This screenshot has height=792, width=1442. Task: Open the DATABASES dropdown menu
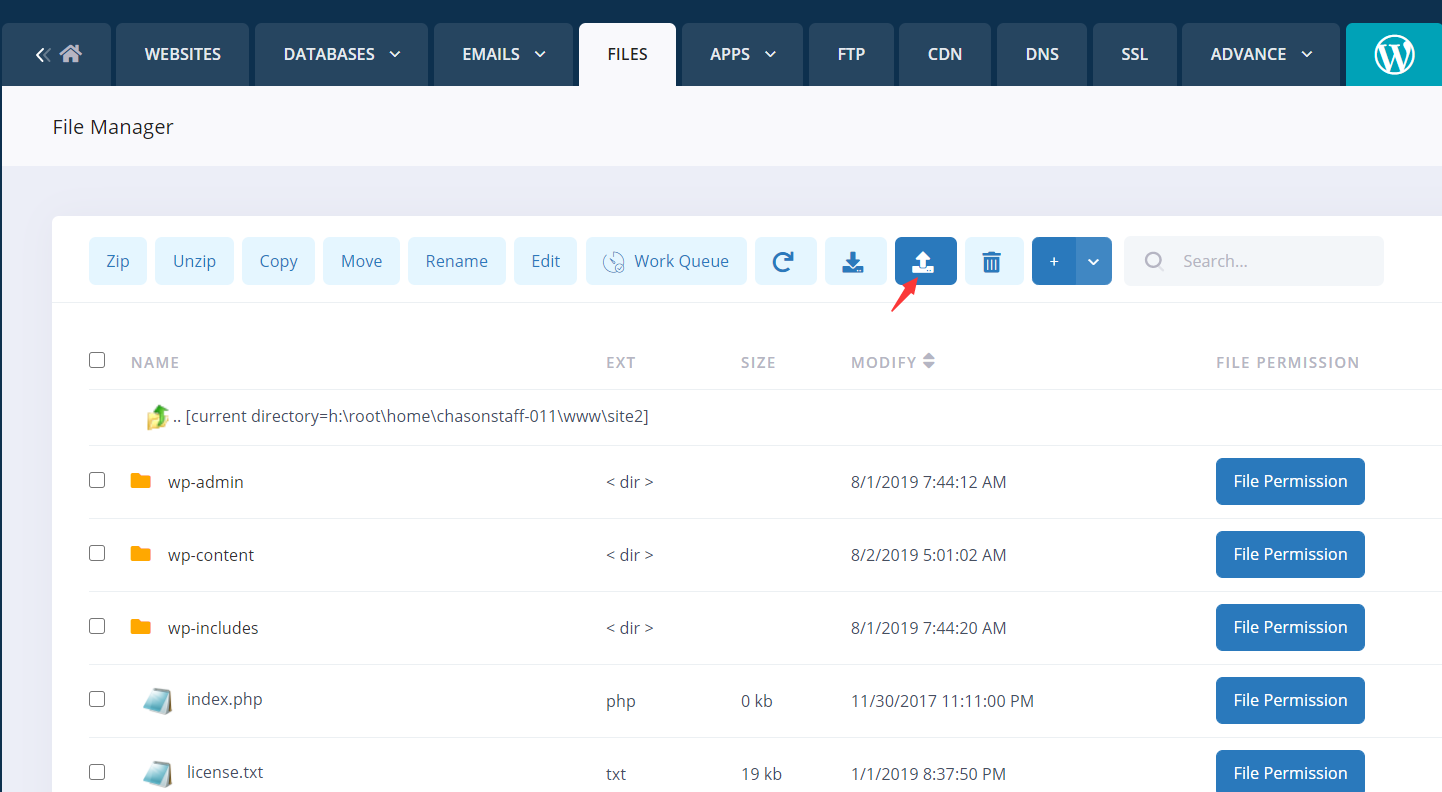click(340, 54)
